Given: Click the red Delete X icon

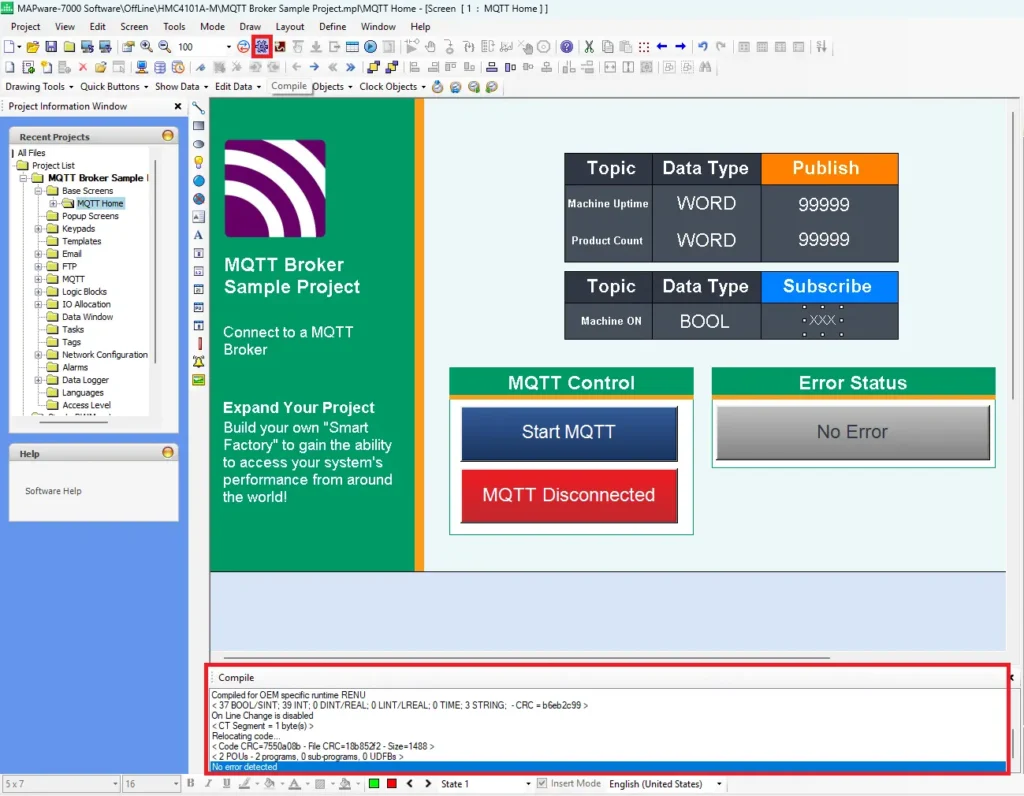Looking at the screenshot, I should (x=83, y=67).
